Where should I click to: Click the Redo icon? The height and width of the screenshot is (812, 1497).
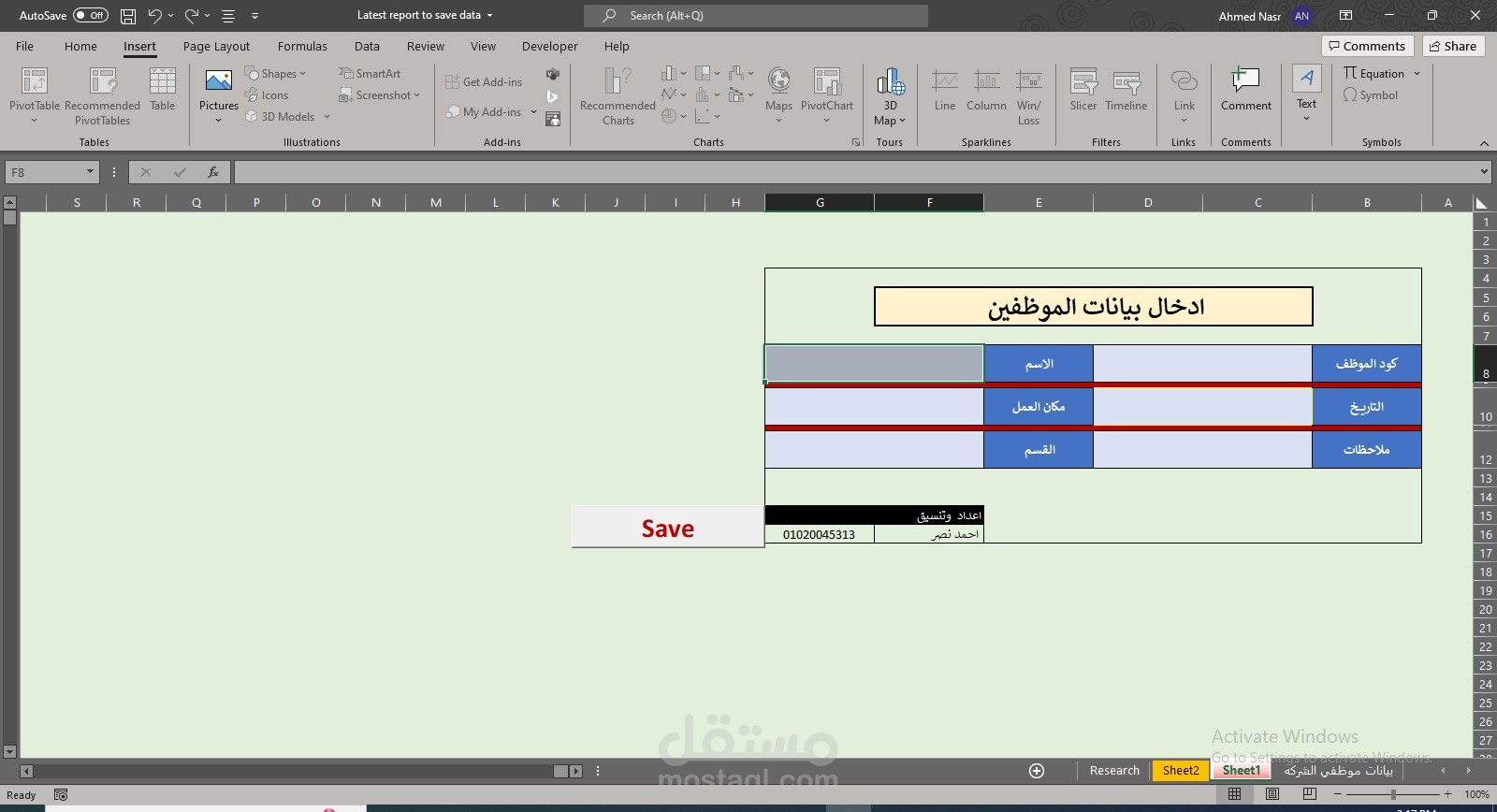(192, 16)
